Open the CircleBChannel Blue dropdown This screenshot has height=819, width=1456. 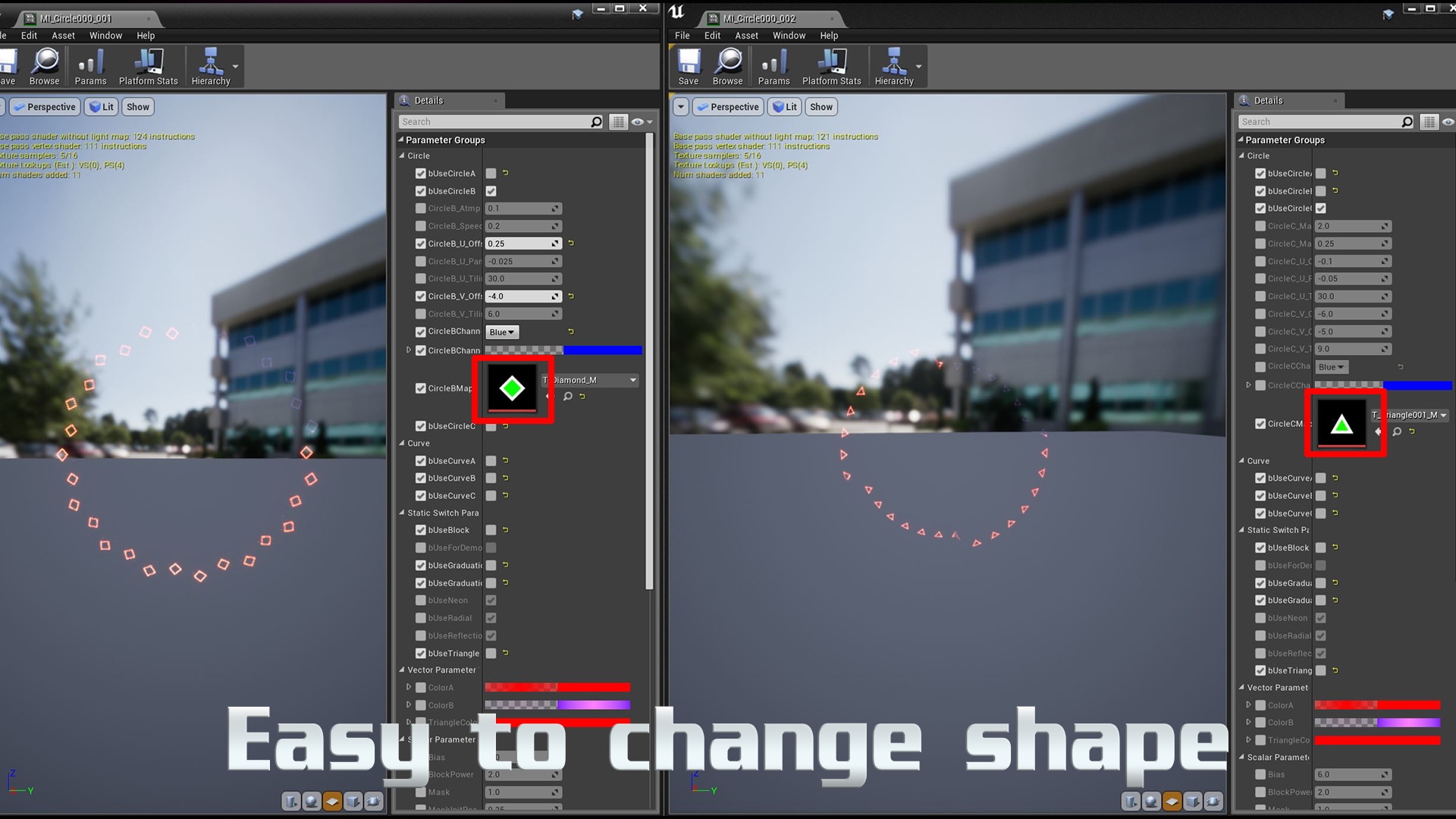[x=501, y=331]
